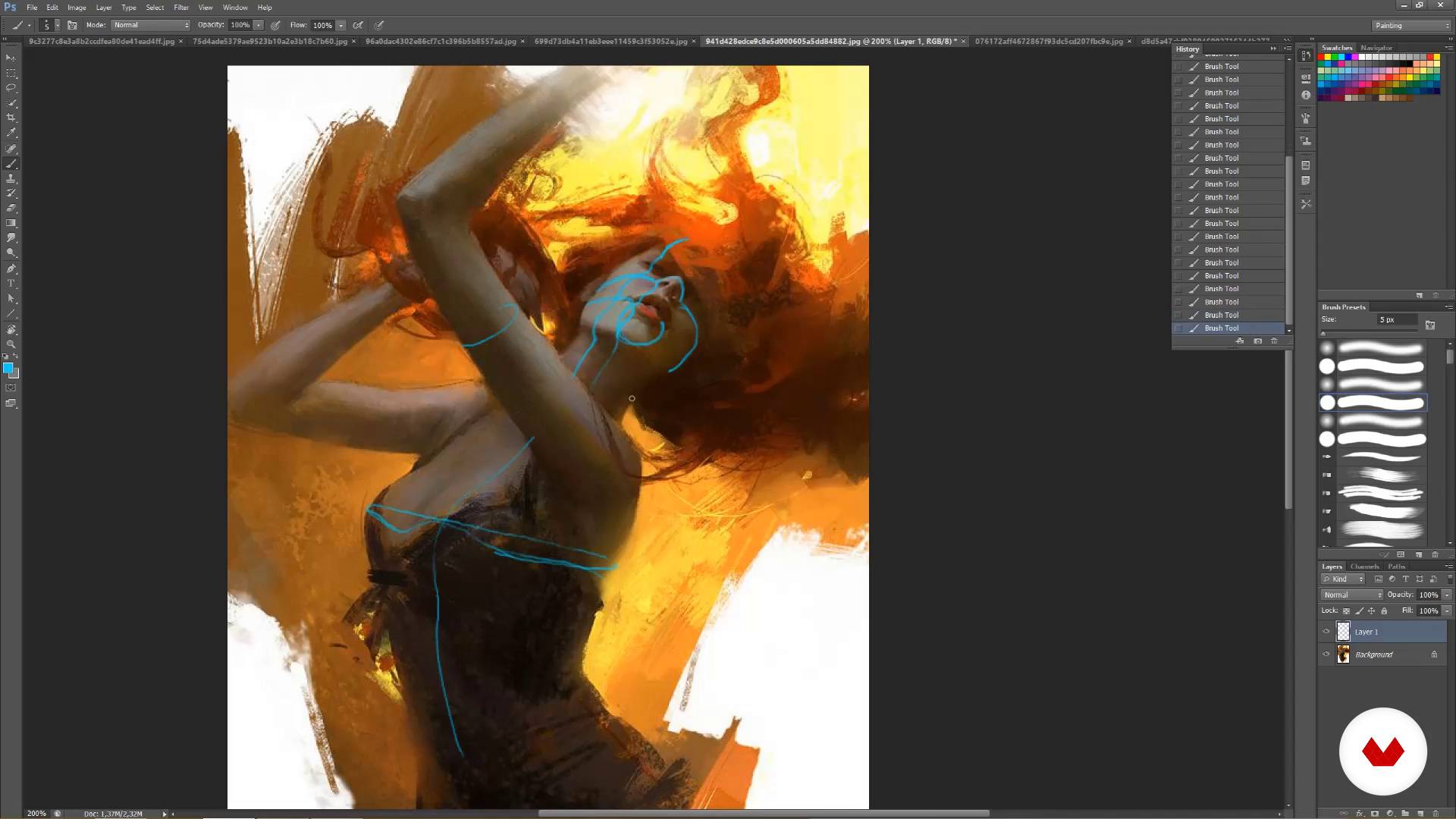Click the horizontal canvas scrollbar
Viewport: 1456px width, 819px height.
[764, 814]
